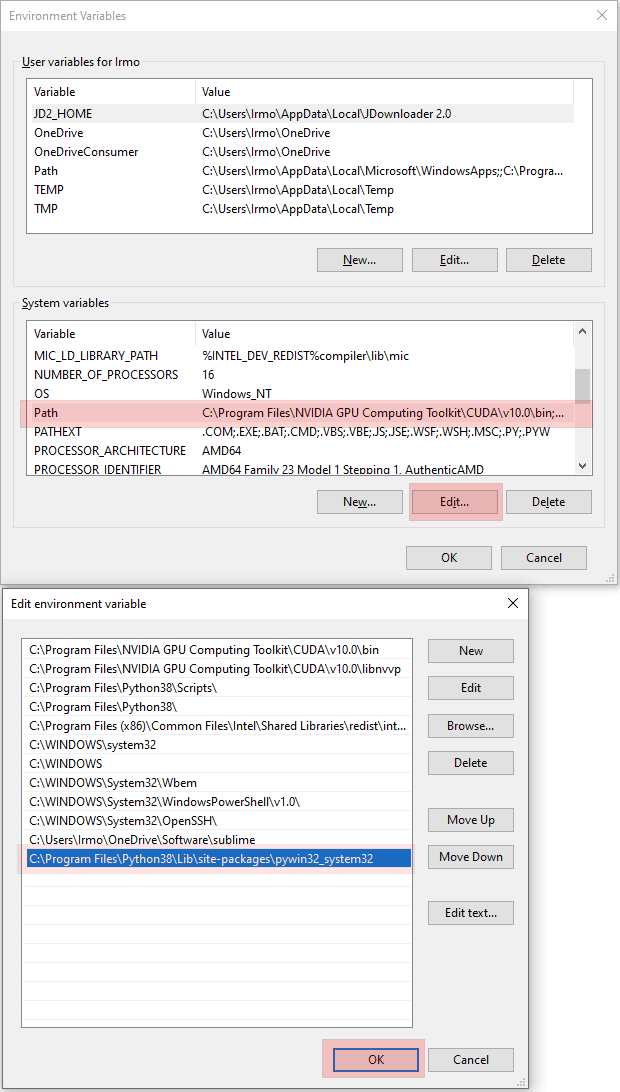Close the Edit environment variable dialog
The image size is (620, 1092).
point(513,603)
